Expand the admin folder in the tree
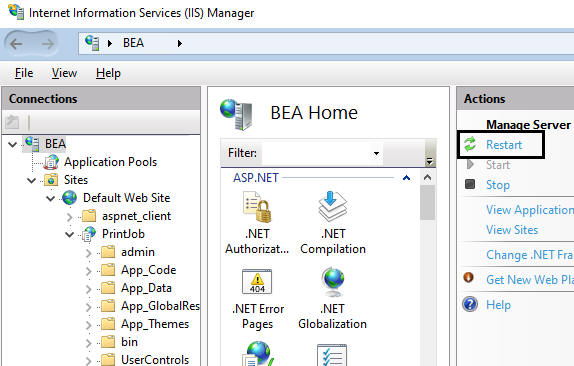Viewport: 574px width, 366px height. point(89,253)
